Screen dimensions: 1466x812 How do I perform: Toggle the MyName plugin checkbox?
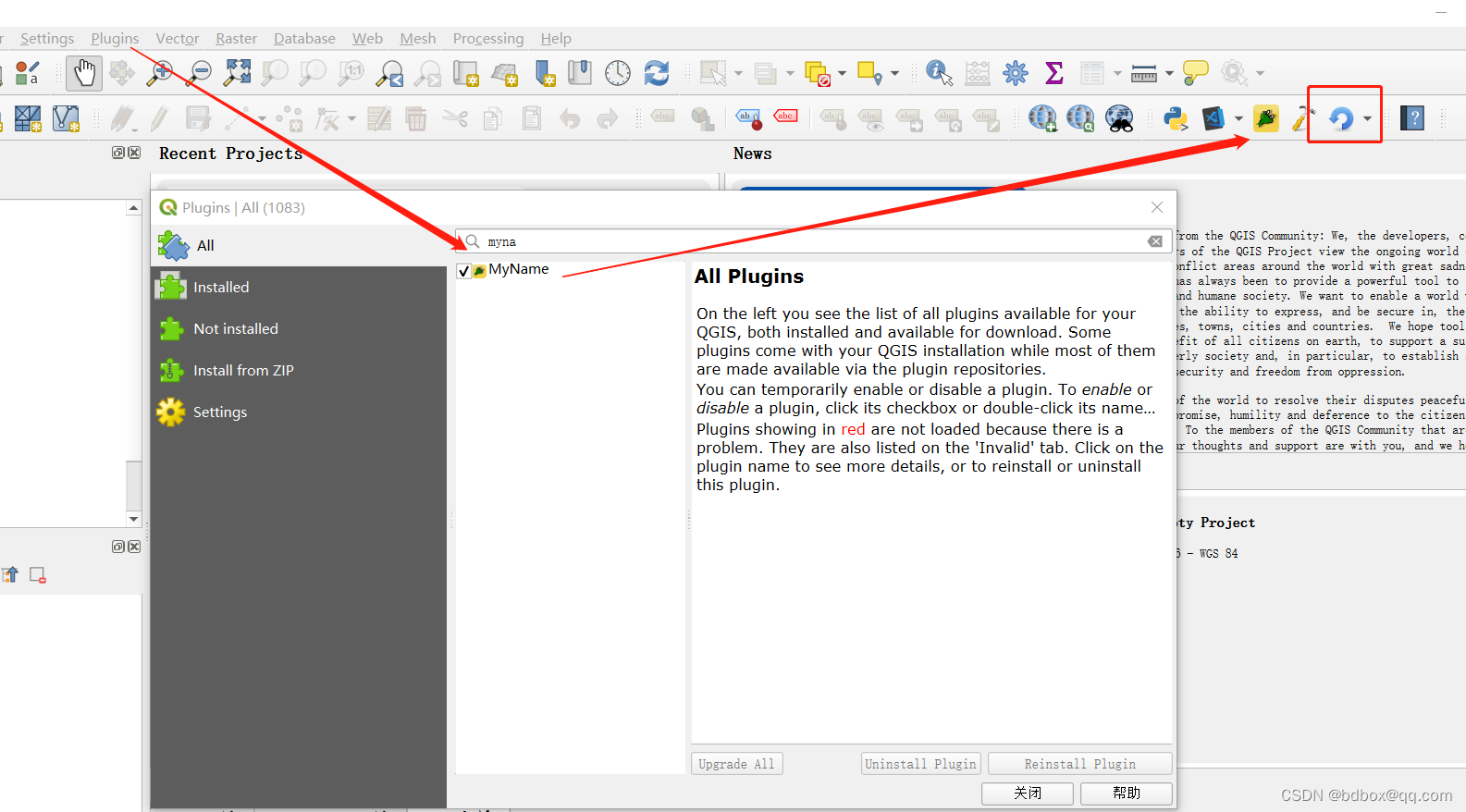(x=464, y=271)
